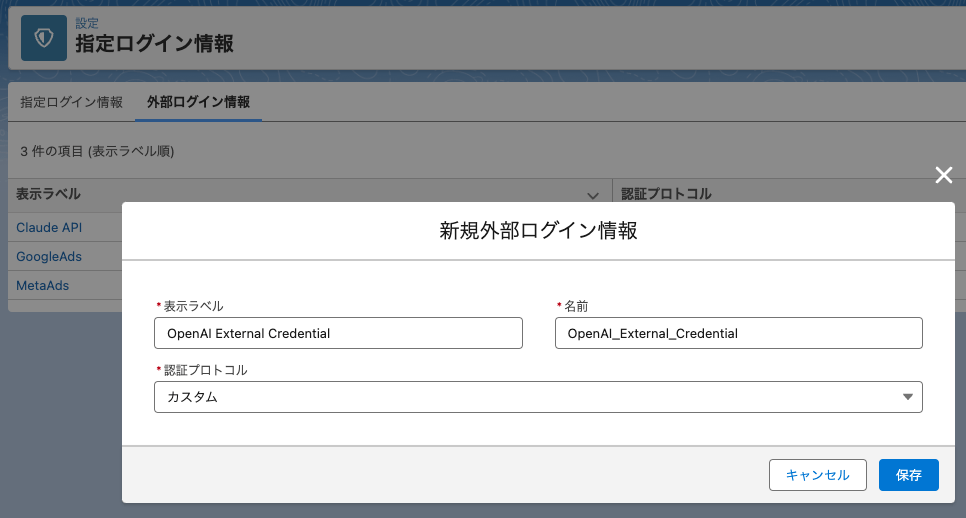
Task: Open the Claude API credential link
Action: pos(49,227)
